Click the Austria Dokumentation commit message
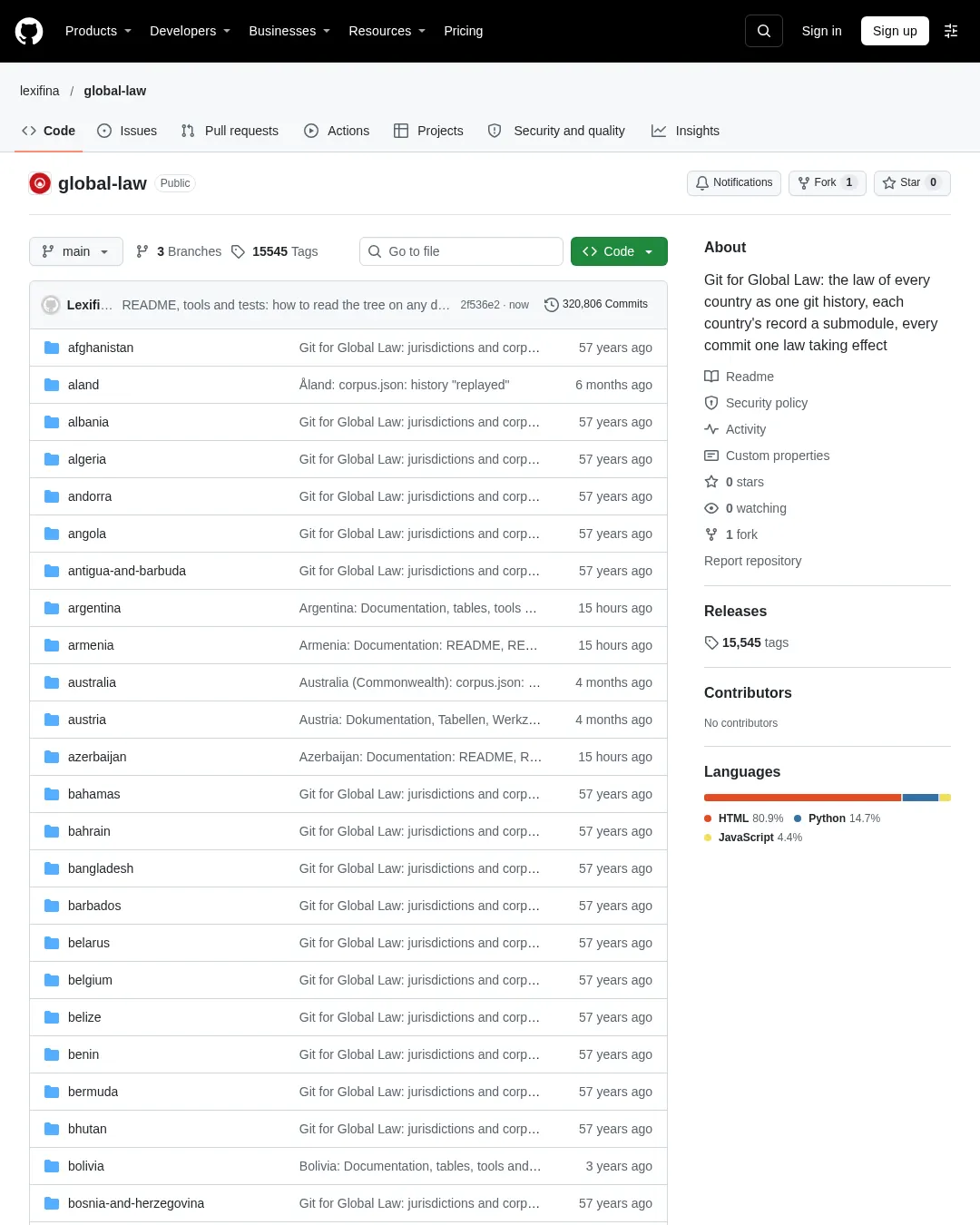Image resolution: width=980 pixels, height=1225 pixels. pyautogui.click(x=420, y=720)
